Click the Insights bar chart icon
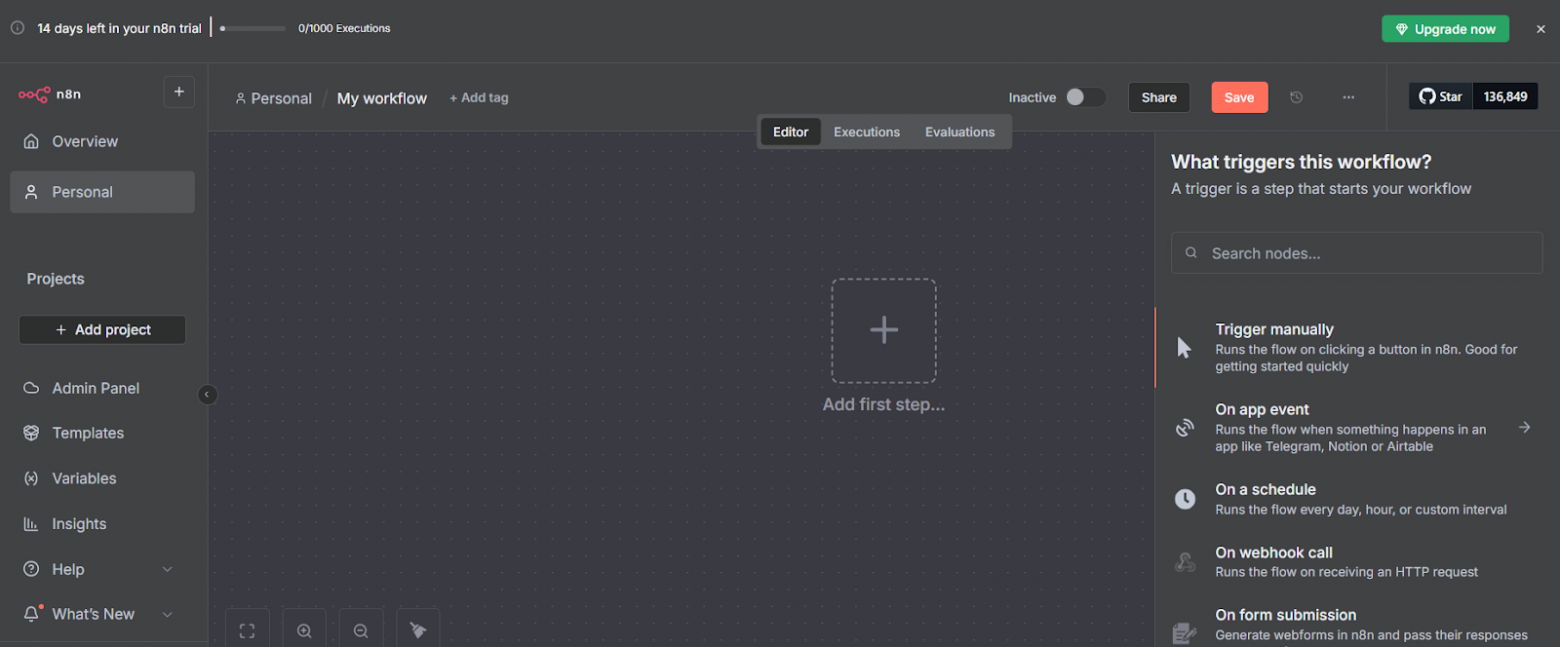This screenshot has height=647, width=1560. (32, 524)
